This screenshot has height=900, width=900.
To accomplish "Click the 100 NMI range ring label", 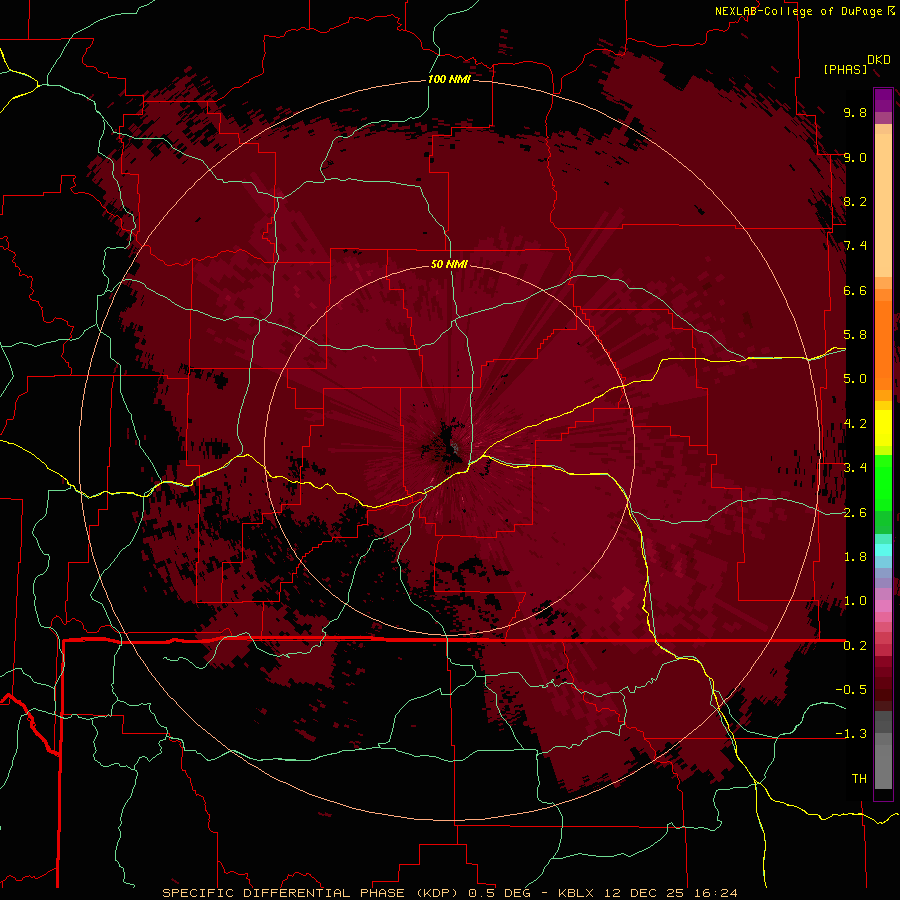I will tap(449, 79).
